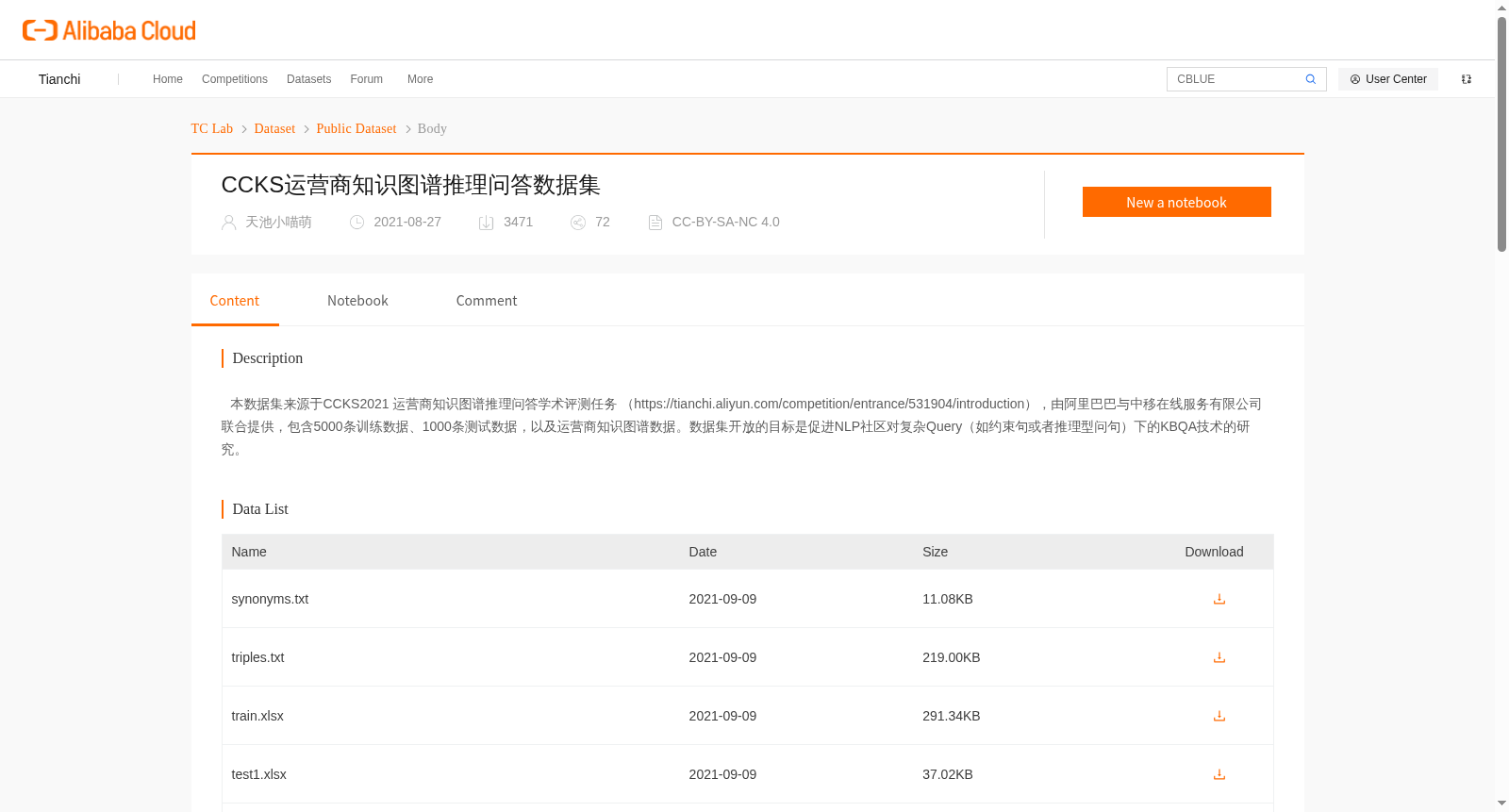Open the User Center button
1509x812 pixels.
point(1388,79)
